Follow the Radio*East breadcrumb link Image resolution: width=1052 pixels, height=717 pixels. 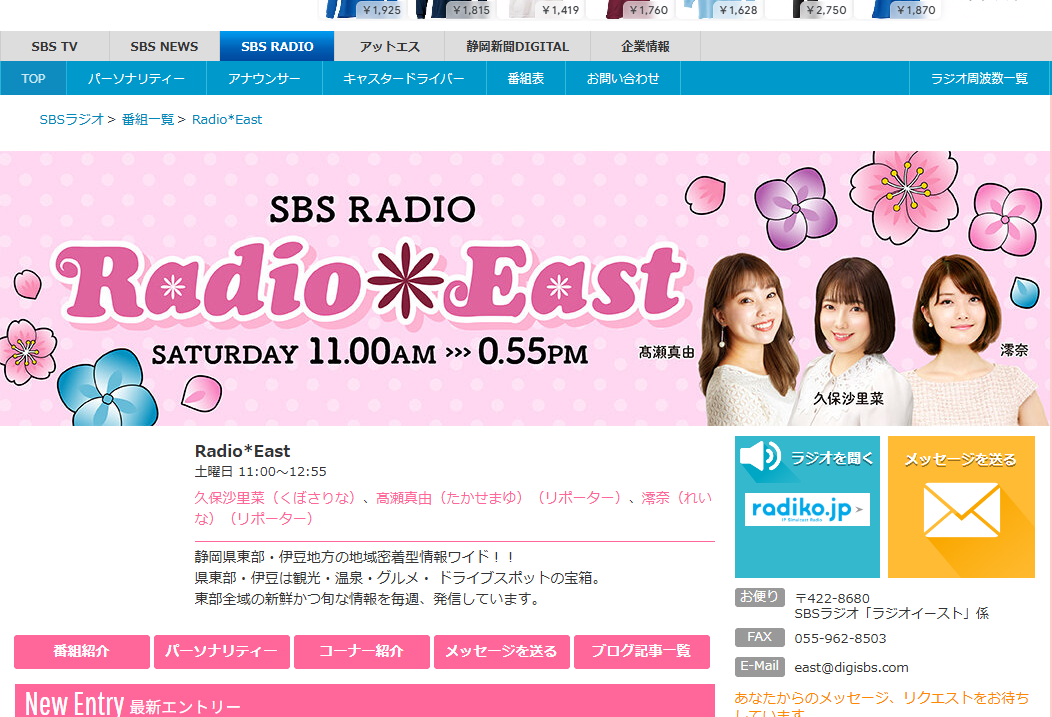pos(227,119)
